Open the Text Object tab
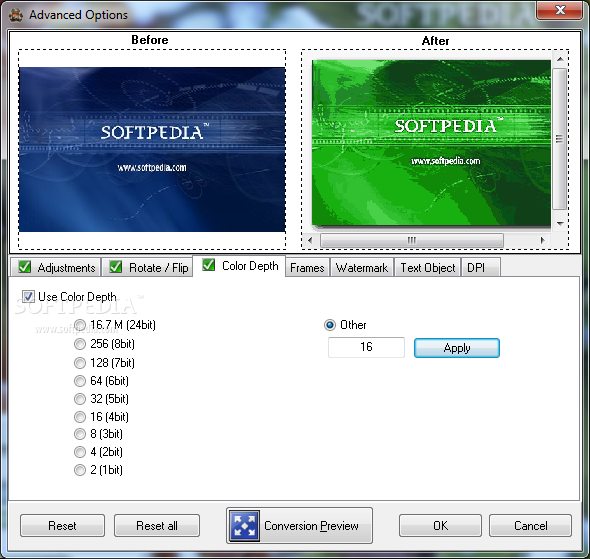The height and width of the screenshot is (559, 590). [x=427, y=268]
